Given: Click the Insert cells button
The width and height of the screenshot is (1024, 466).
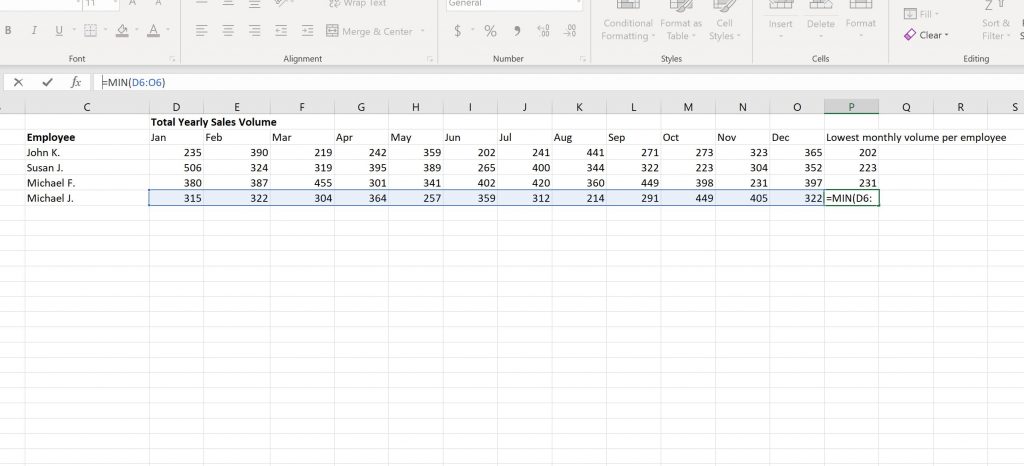Looking at the screenshot, I should (780, 20).
